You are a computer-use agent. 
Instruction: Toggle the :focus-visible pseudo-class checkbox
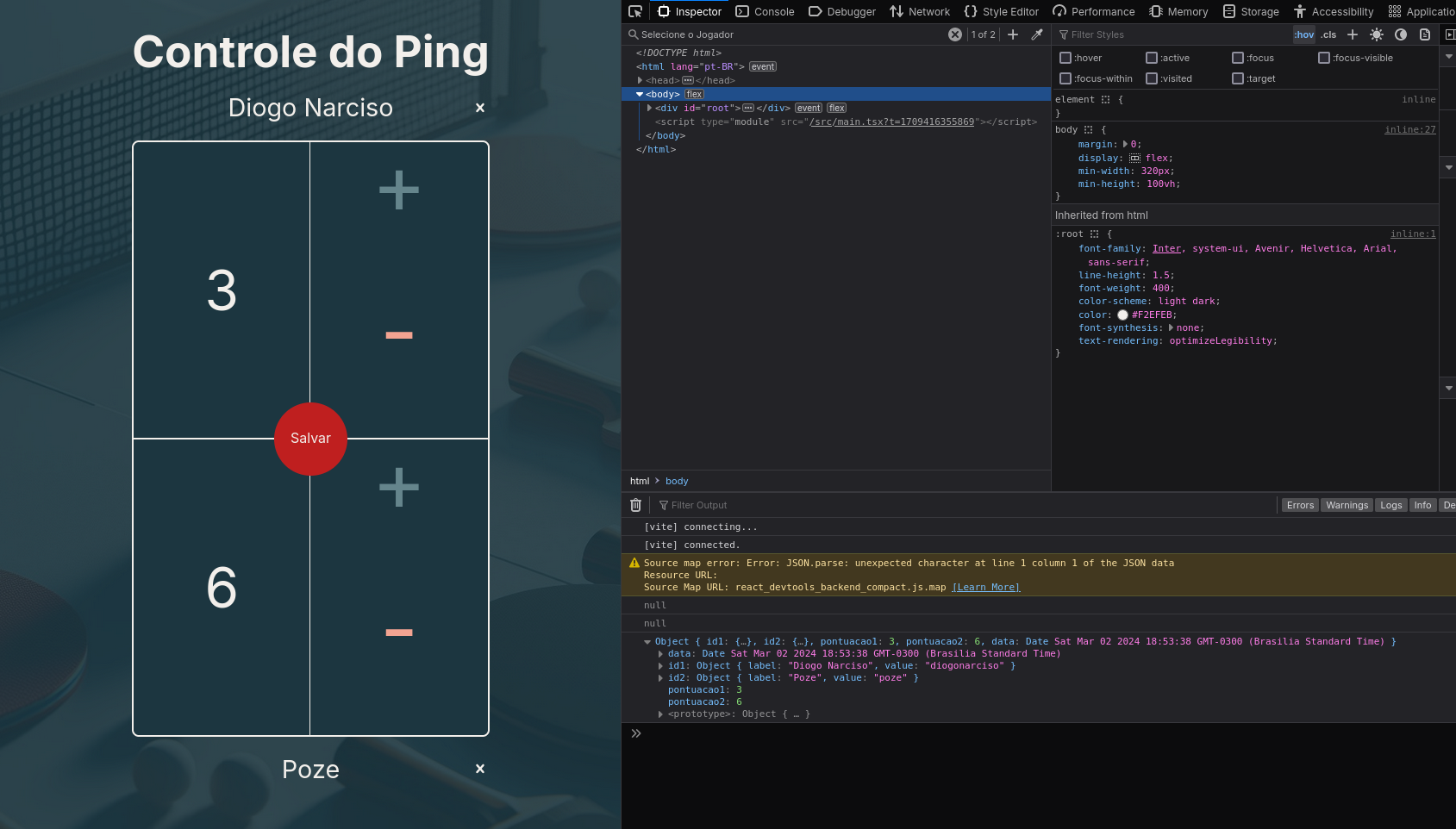1324,58
